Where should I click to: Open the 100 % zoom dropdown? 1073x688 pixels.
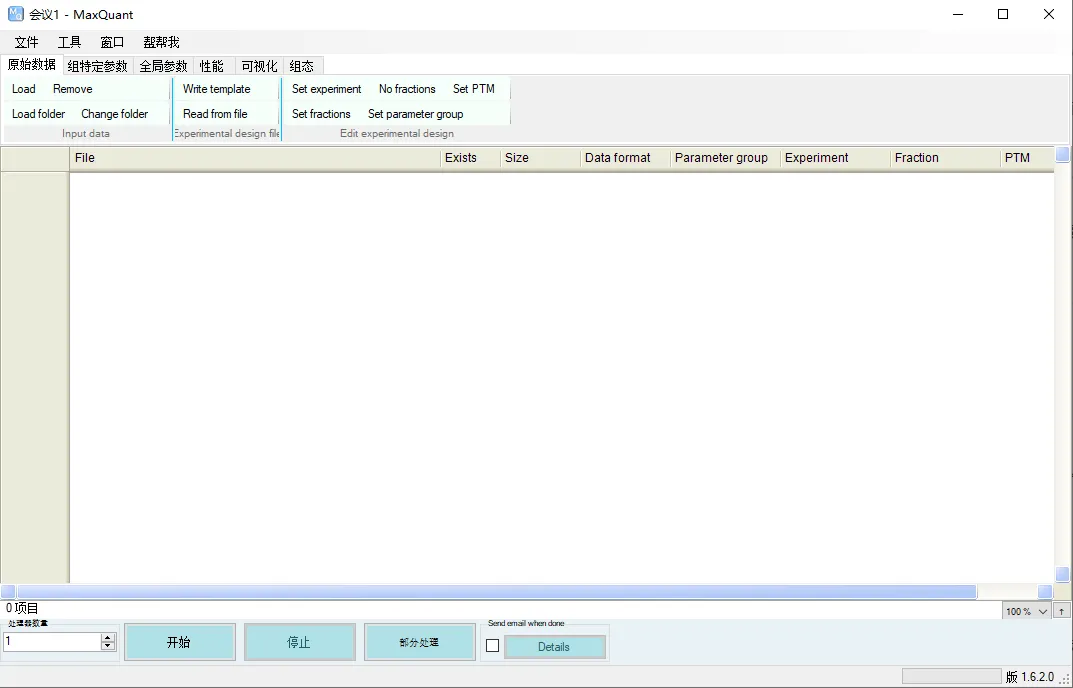[1026, 611]
